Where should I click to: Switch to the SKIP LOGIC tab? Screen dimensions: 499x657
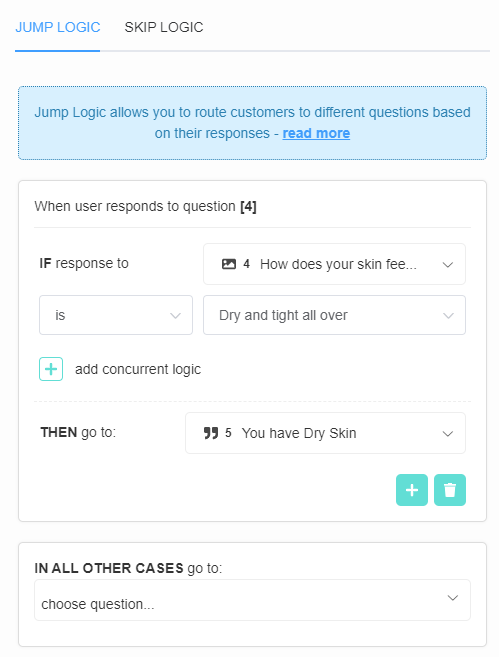(x=163, y=27)
